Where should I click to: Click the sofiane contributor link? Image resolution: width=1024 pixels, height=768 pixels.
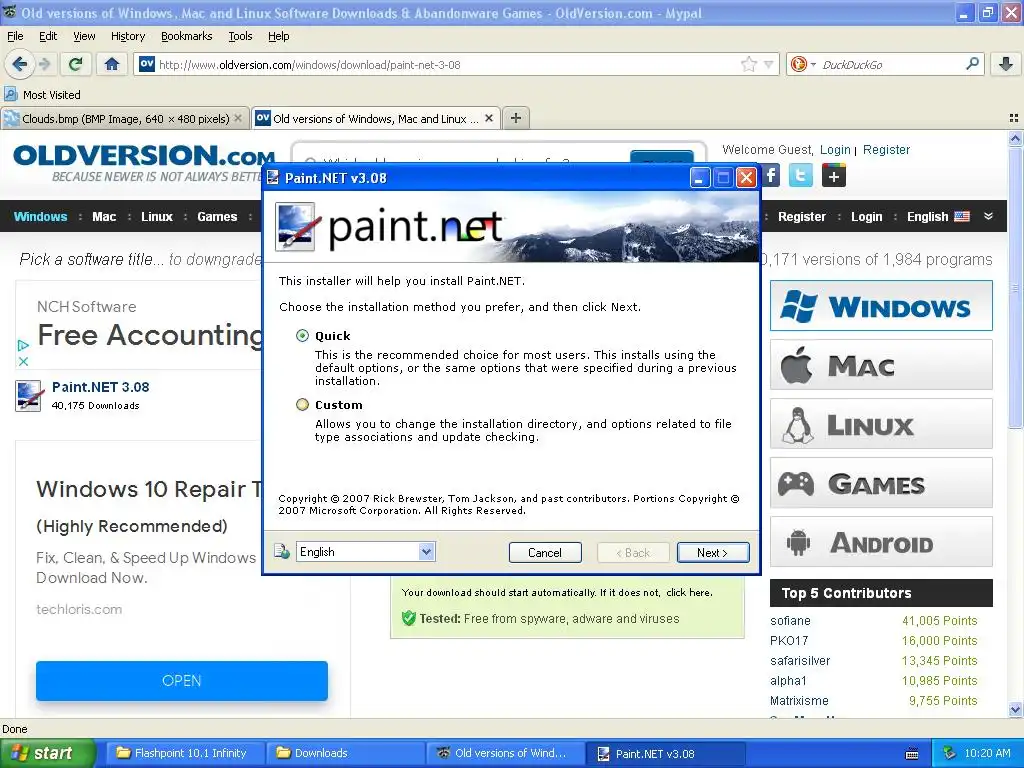point(790,620)
